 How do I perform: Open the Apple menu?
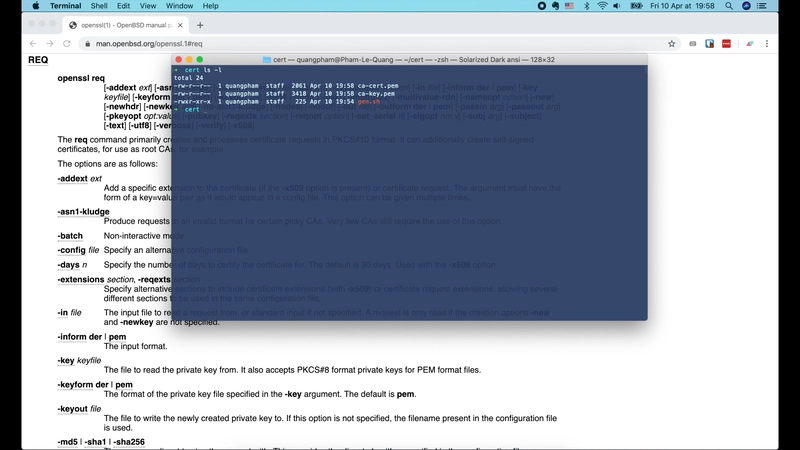pos(36,6)
